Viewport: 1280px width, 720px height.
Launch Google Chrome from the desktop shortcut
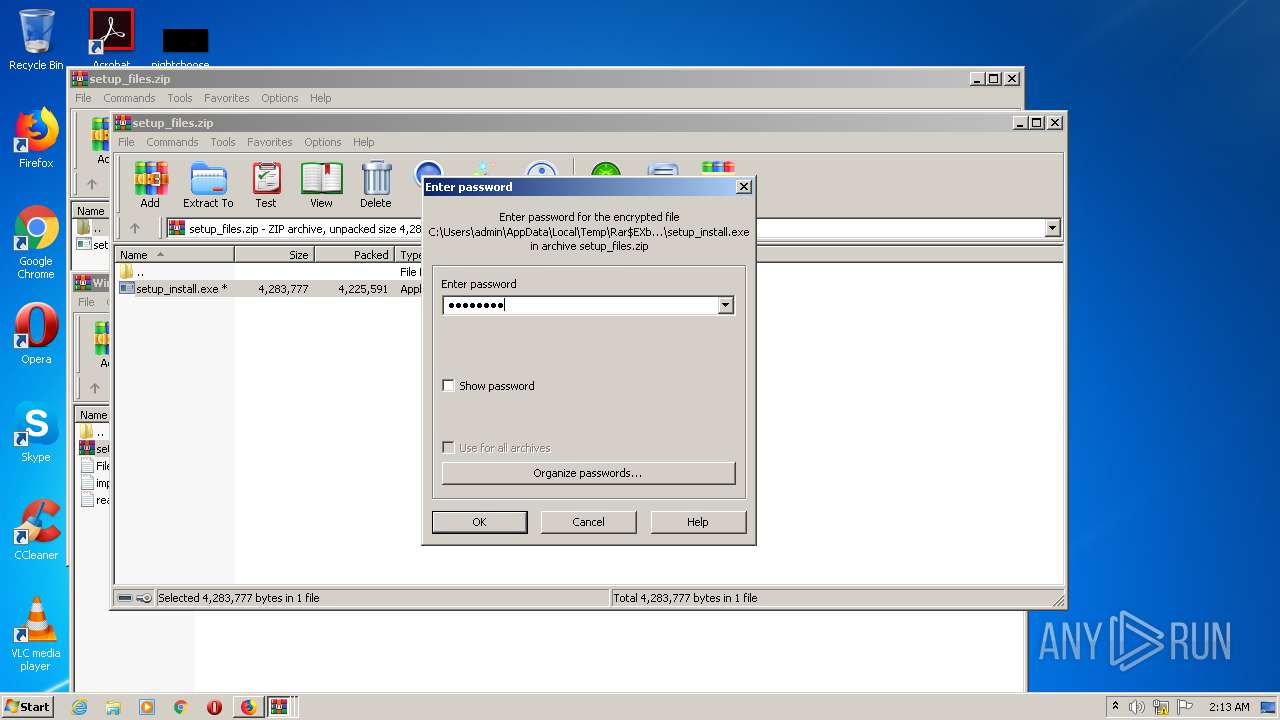[36, 243]
